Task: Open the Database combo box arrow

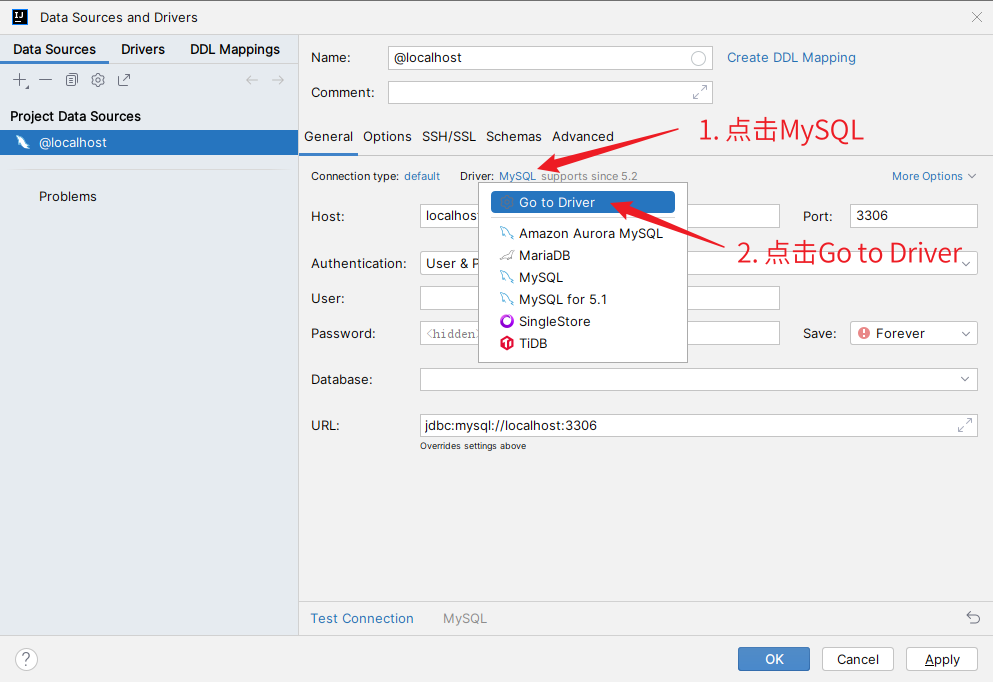Action: pos(966,379)
